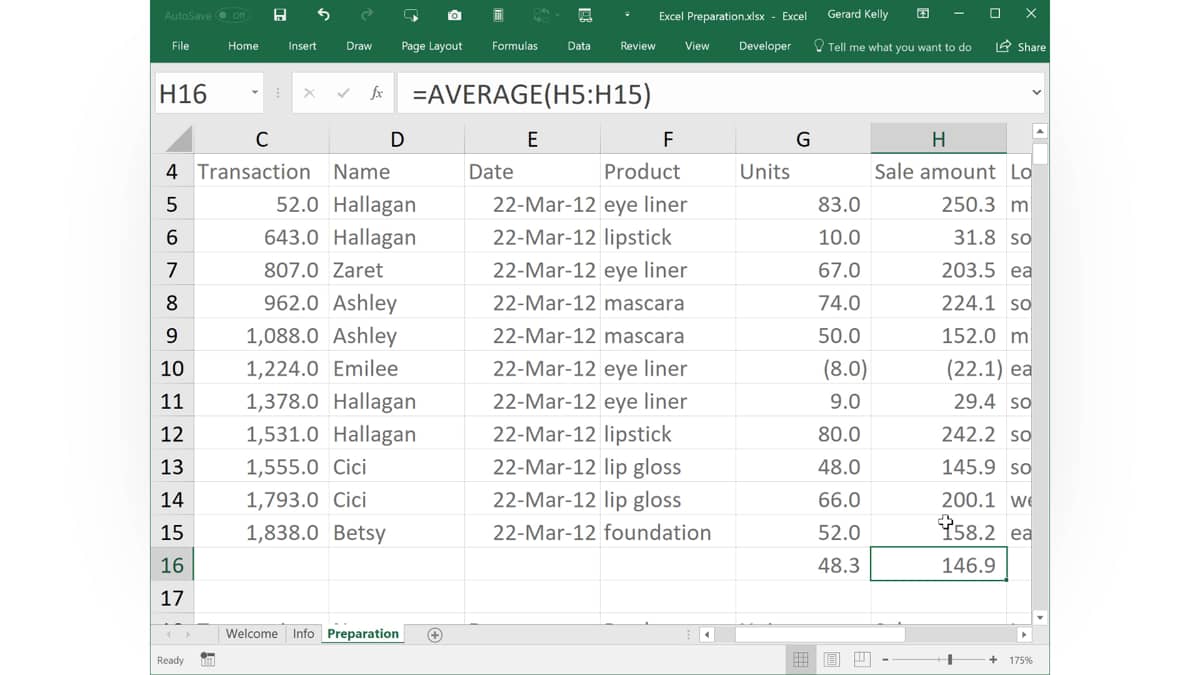The image size is (1200, 675).
Task: Open the Formulas ribbon tab
Action: (515, 46)
